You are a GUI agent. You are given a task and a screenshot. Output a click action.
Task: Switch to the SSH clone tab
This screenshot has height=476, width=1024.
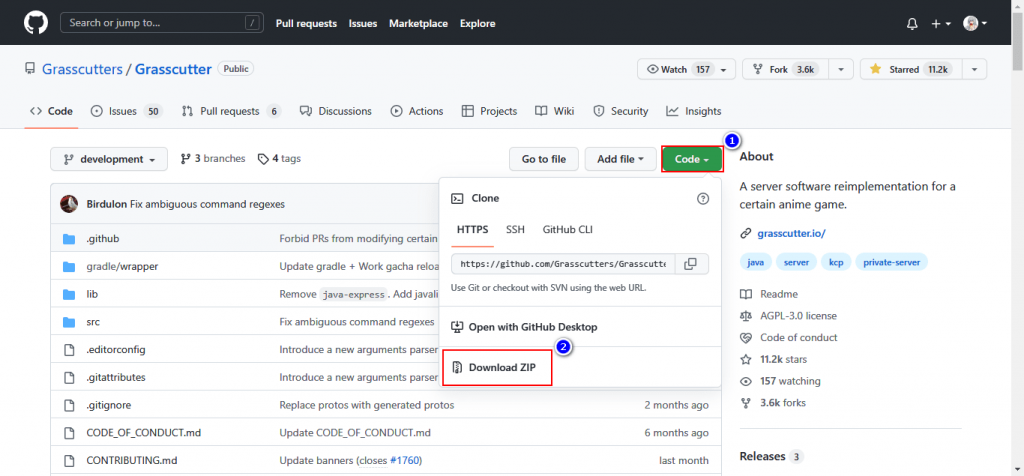coord(515,229)
